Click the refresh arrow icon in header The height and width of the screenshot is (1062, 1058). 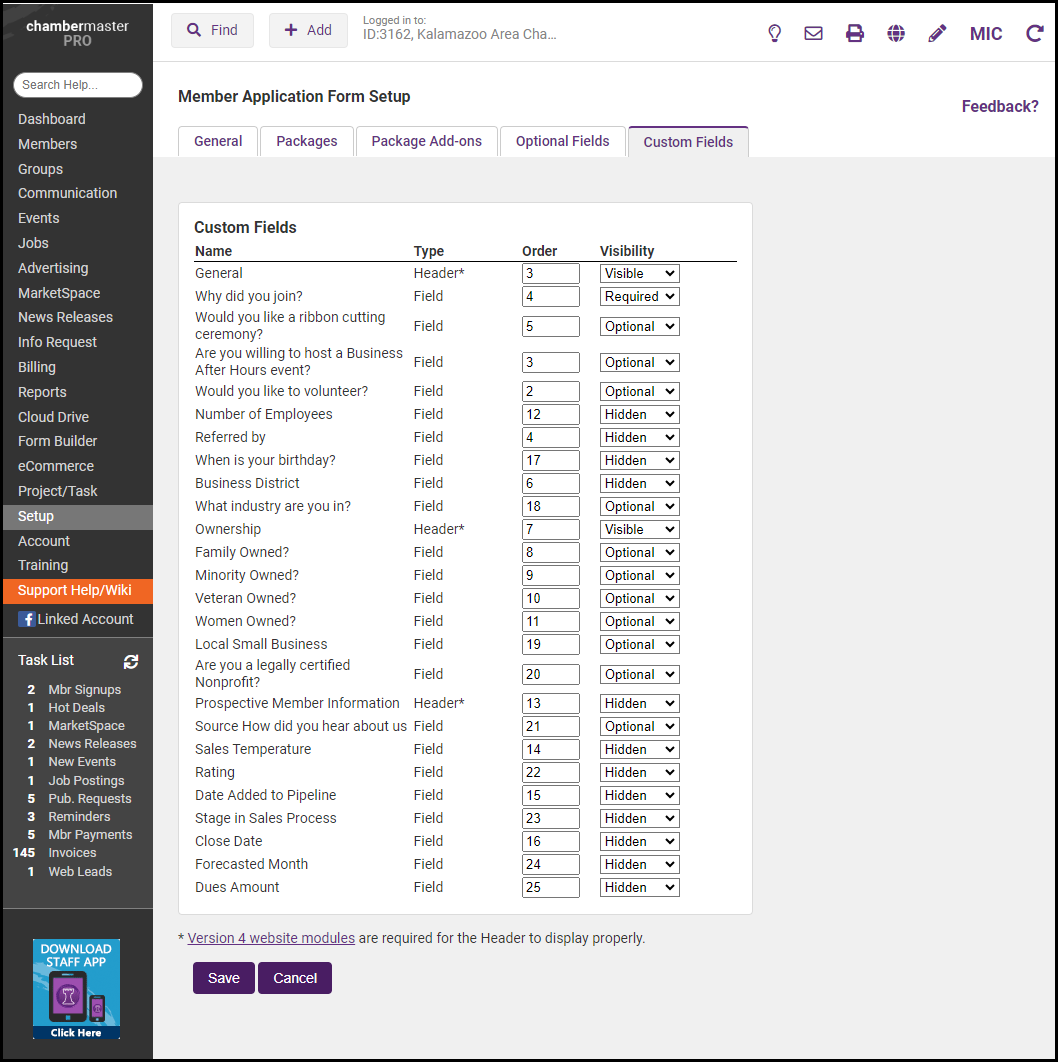[x=1035, y=33]
